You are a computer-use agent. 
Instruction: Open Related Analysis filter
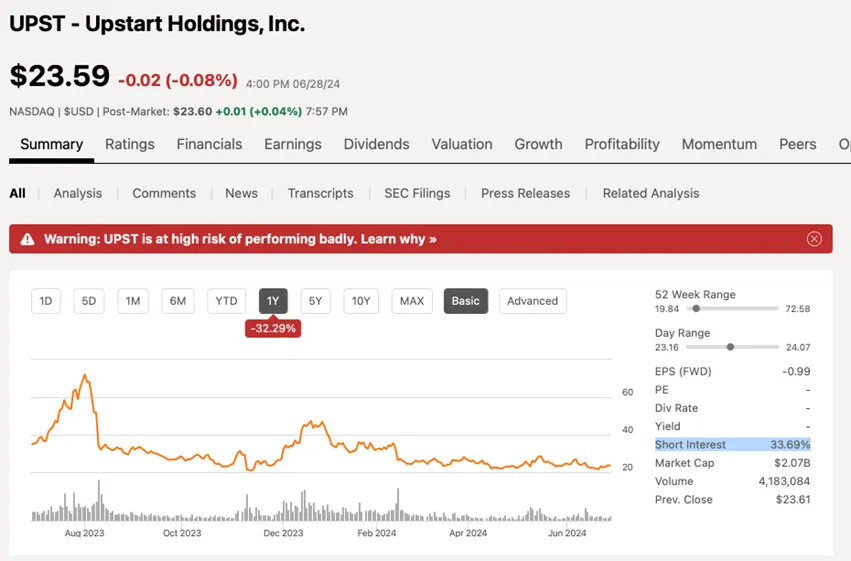pyautogui.click(x=651, y=193)
